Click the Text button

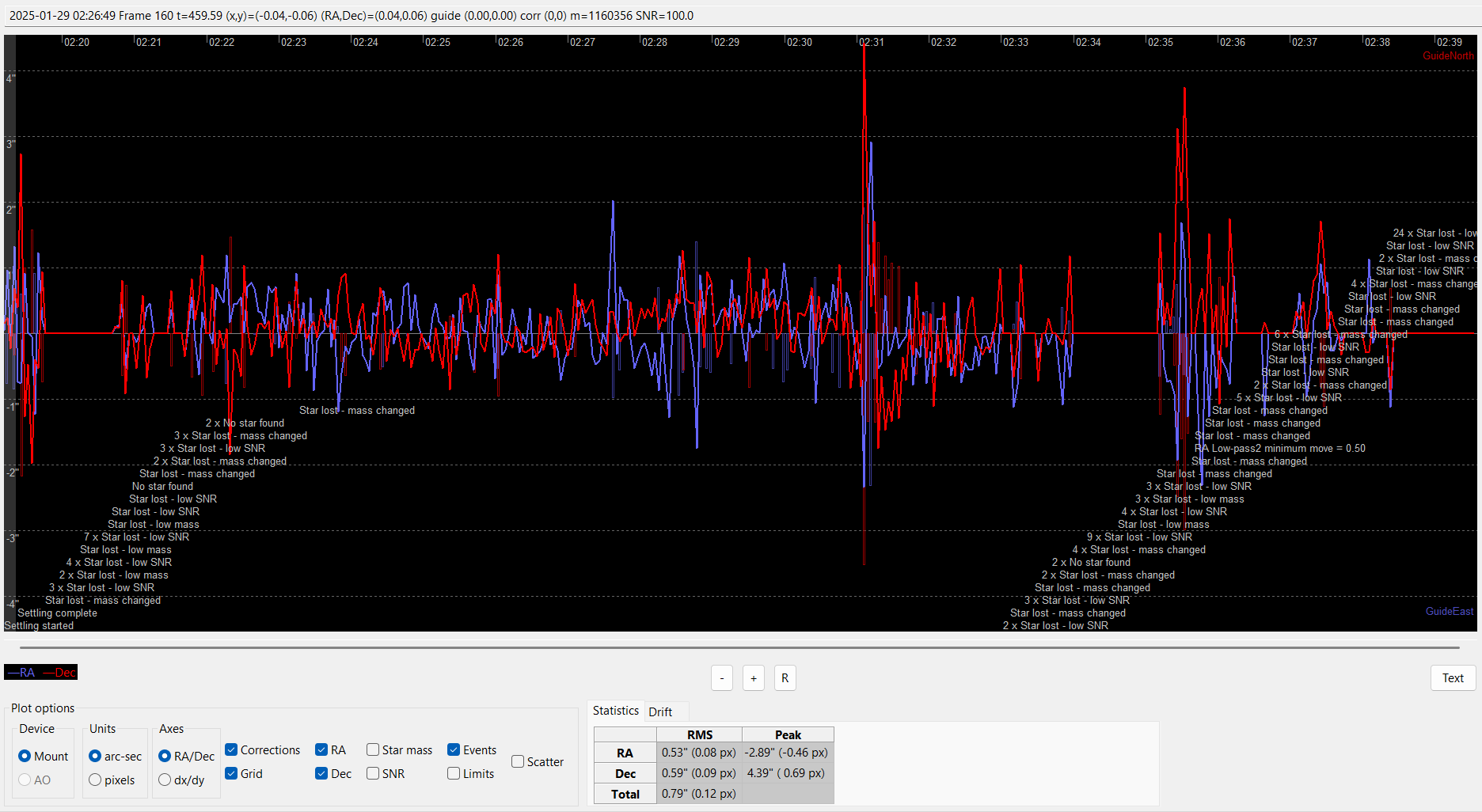coord(1453,678)
